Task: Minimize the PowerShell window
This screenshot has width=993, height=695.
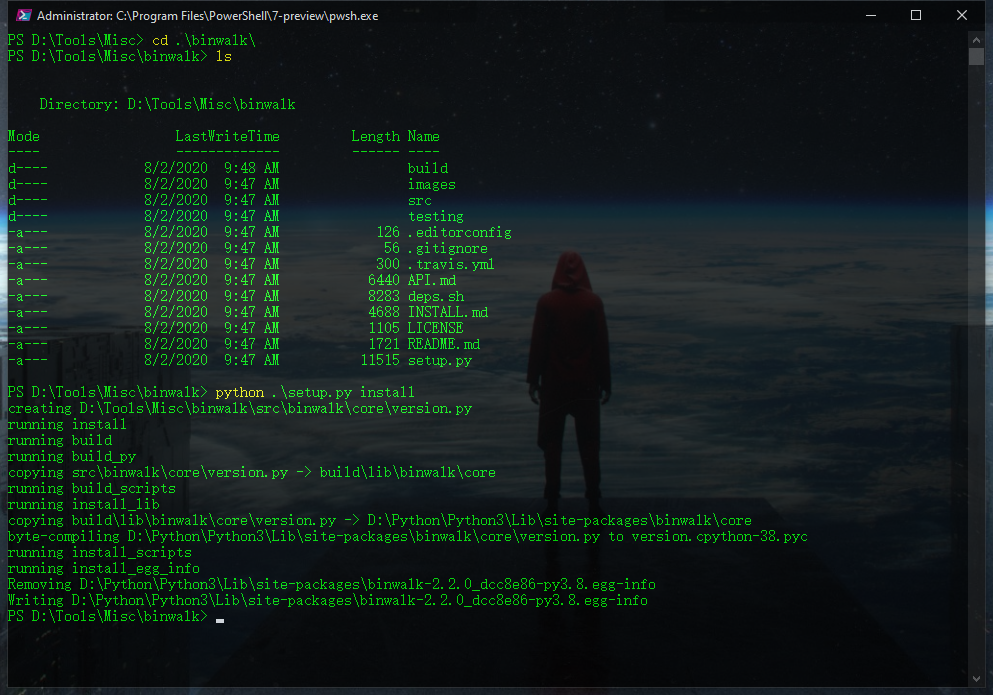Action: (x=870, y=15)
